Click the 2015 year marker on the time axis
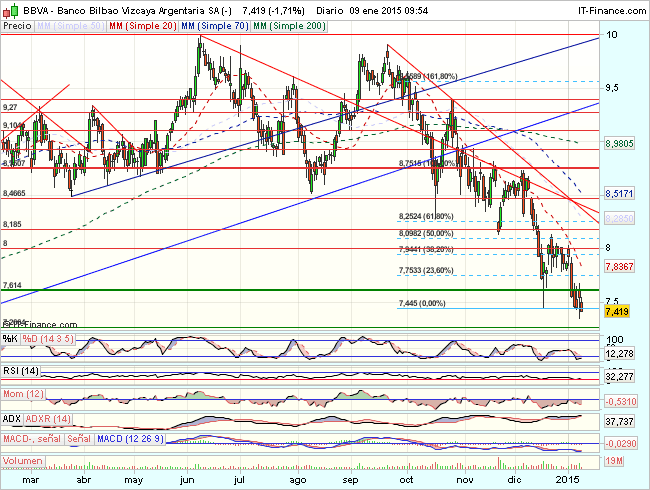The height and width of the screenshot is (490, 650). click(x=568, y=480)
